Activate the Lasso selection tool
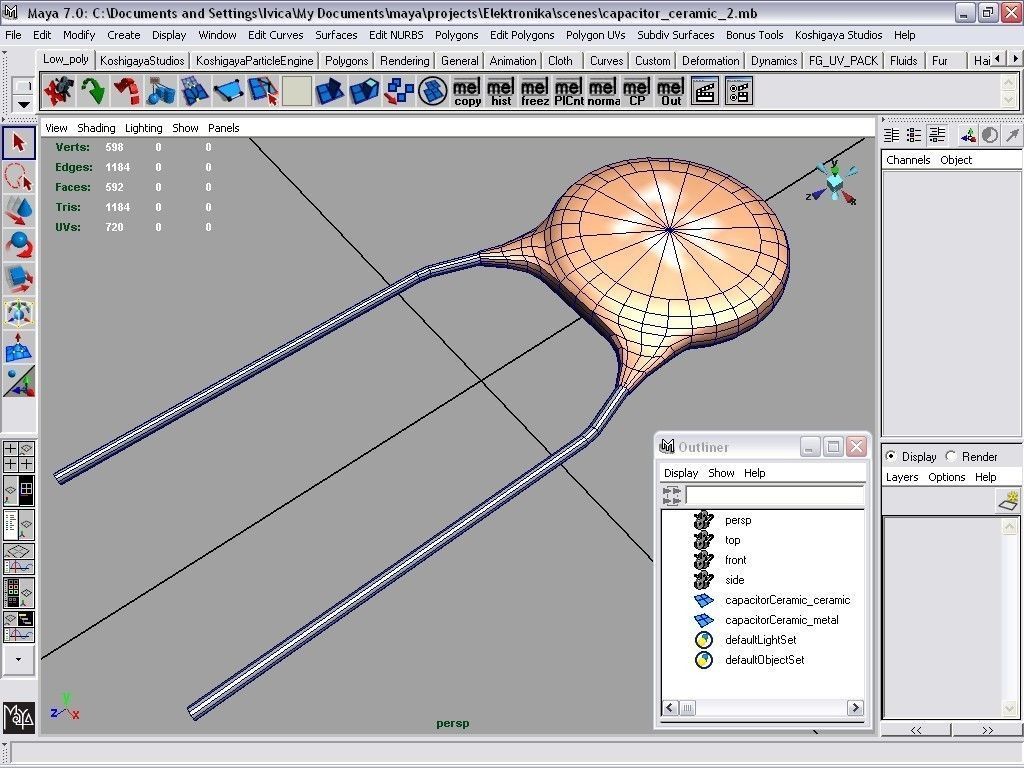 coord(19,177)
